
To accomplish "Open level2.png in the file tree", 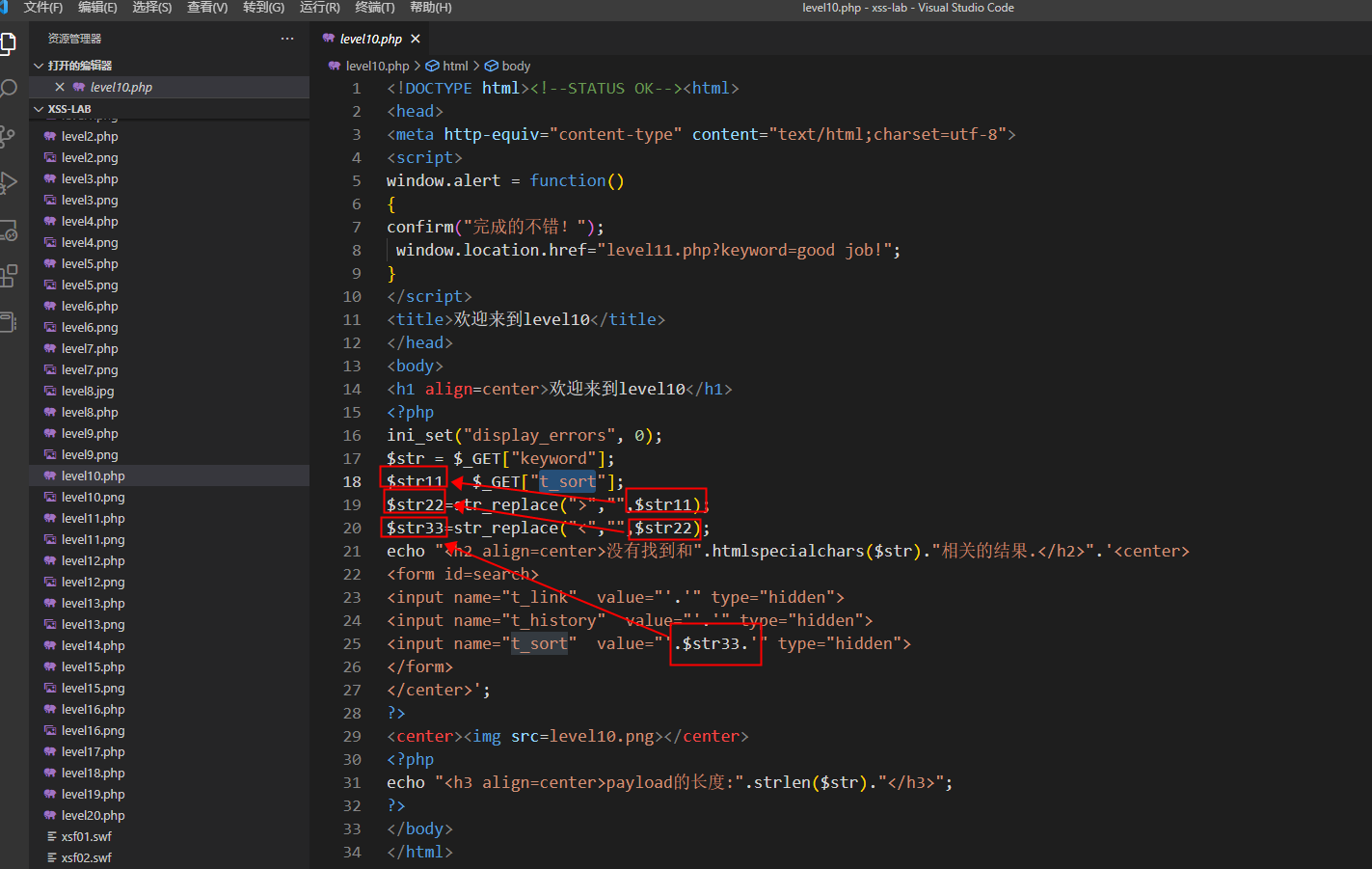I will point(90,157).
